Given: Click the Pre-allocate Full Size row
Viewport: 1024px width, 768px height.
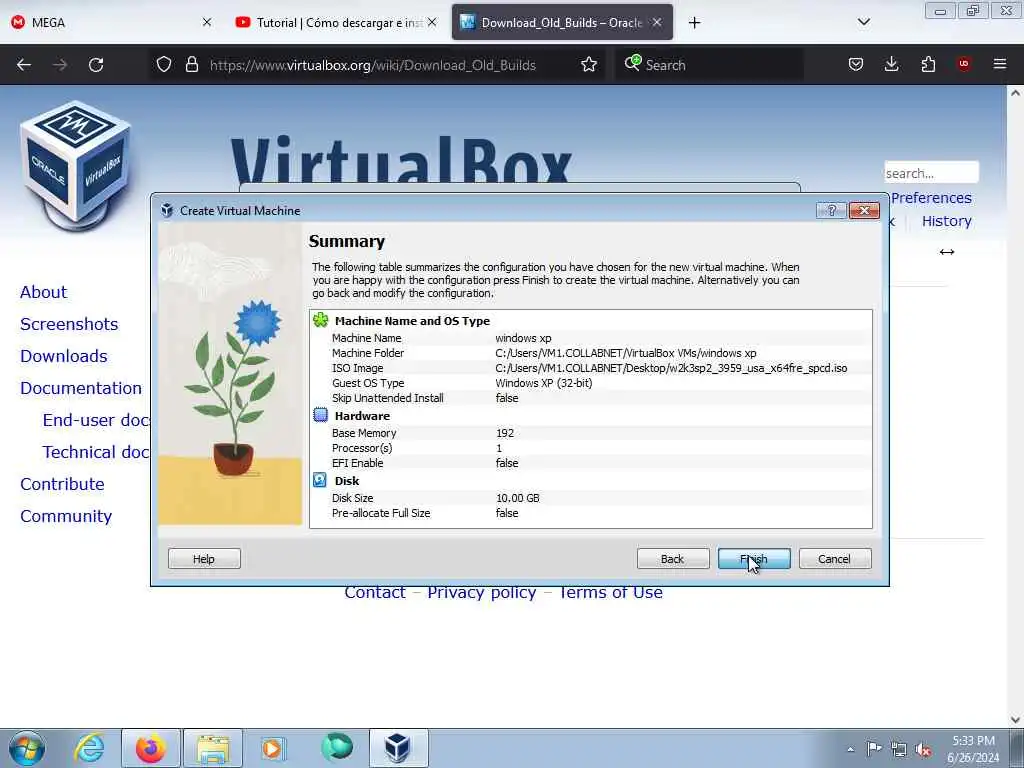Looking at the screenshot, I should tap(591, 513).
